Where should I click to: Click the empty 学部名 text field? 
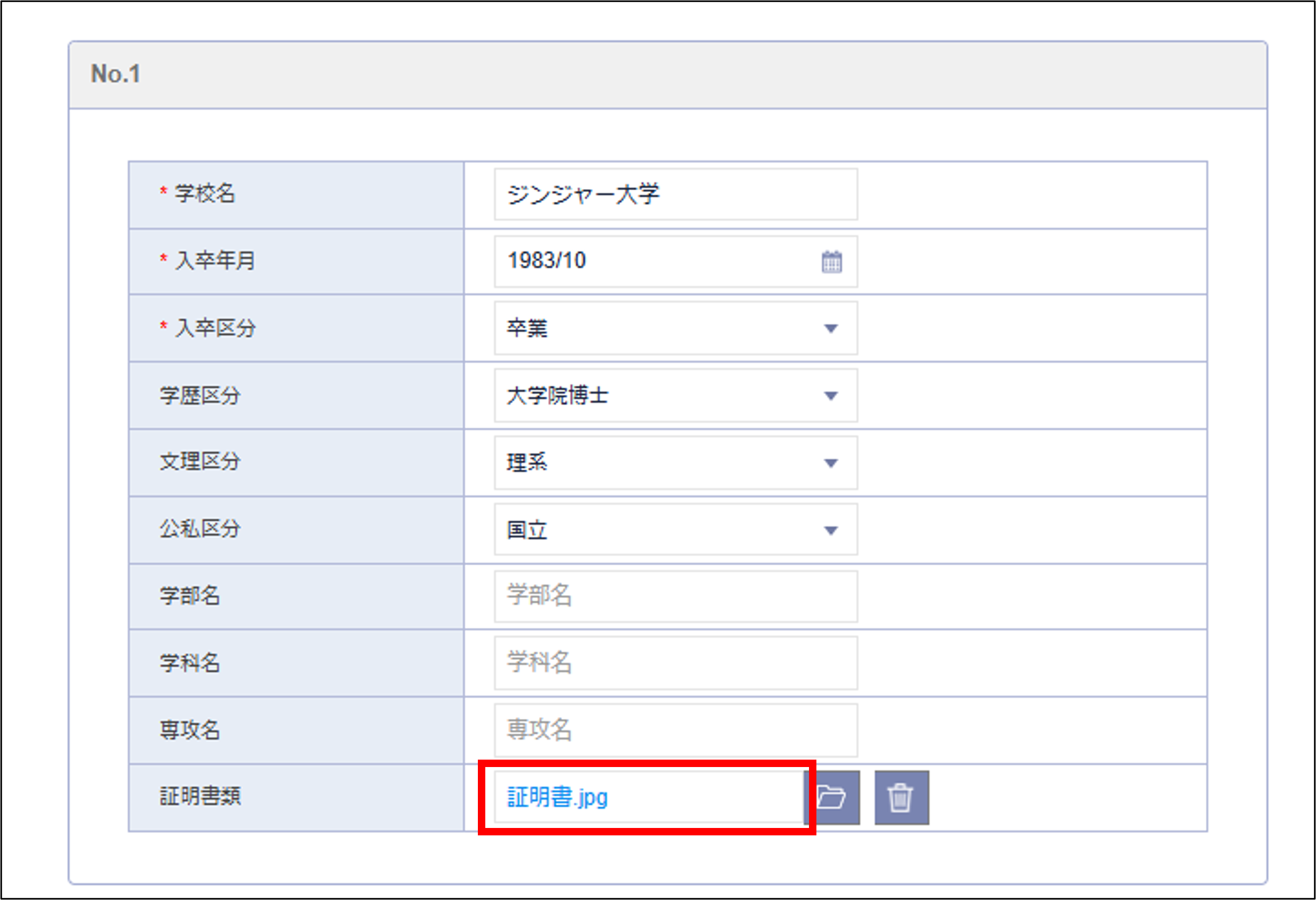coord(675,596)
